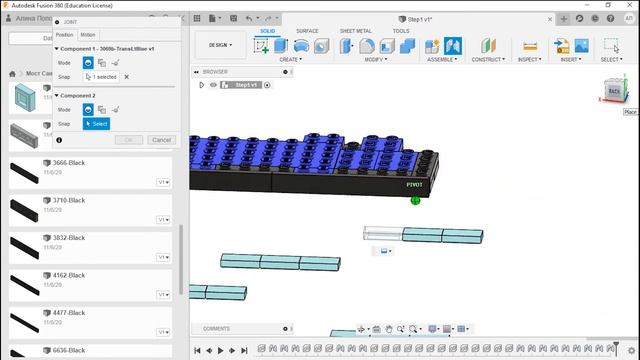Screen dimensions: 640x360
Task: Select the Revolve tool
Action: (301, 45)
